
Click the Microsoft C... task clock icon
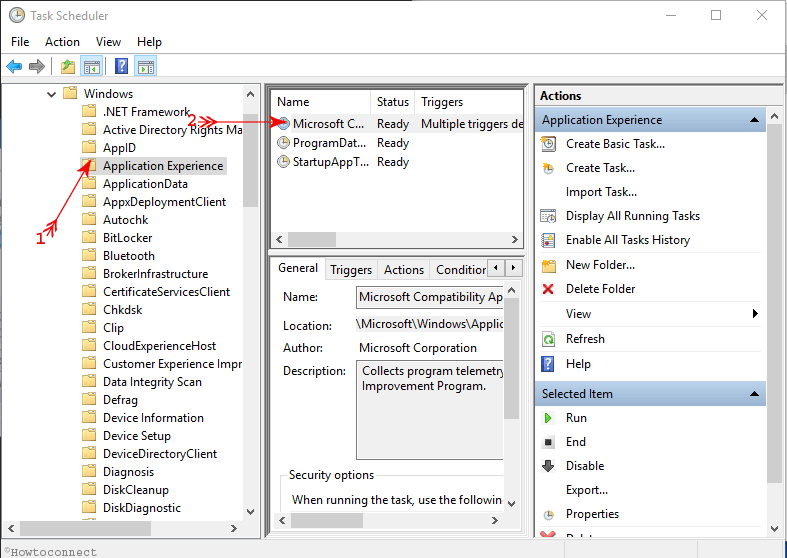(x=284, y=123)
